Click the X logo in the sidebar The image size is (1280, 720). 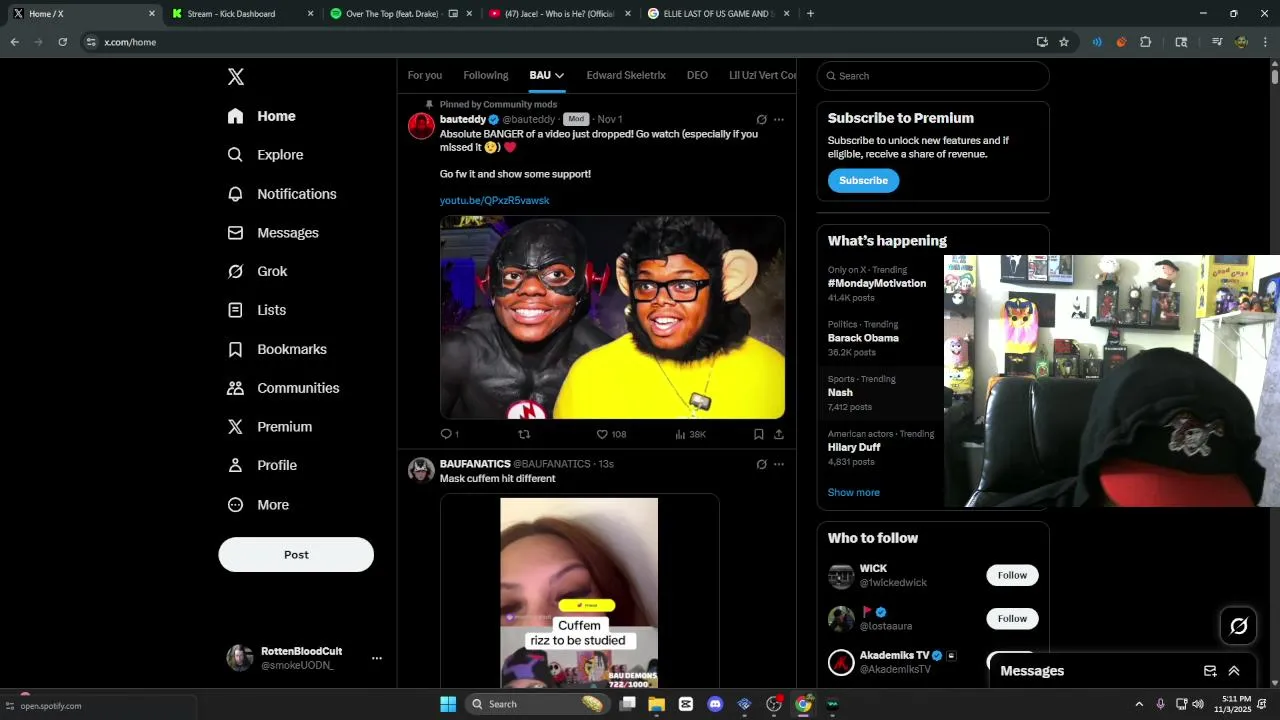tap(236, 77)
